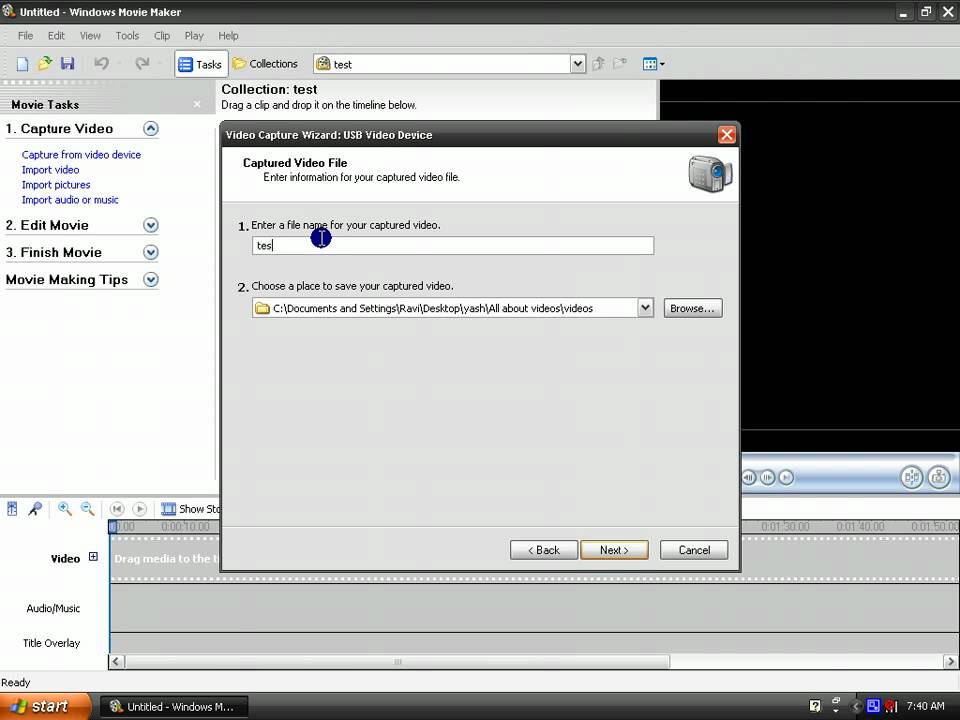
Task: Redo the action in toolbar
Action: [142, 64]
